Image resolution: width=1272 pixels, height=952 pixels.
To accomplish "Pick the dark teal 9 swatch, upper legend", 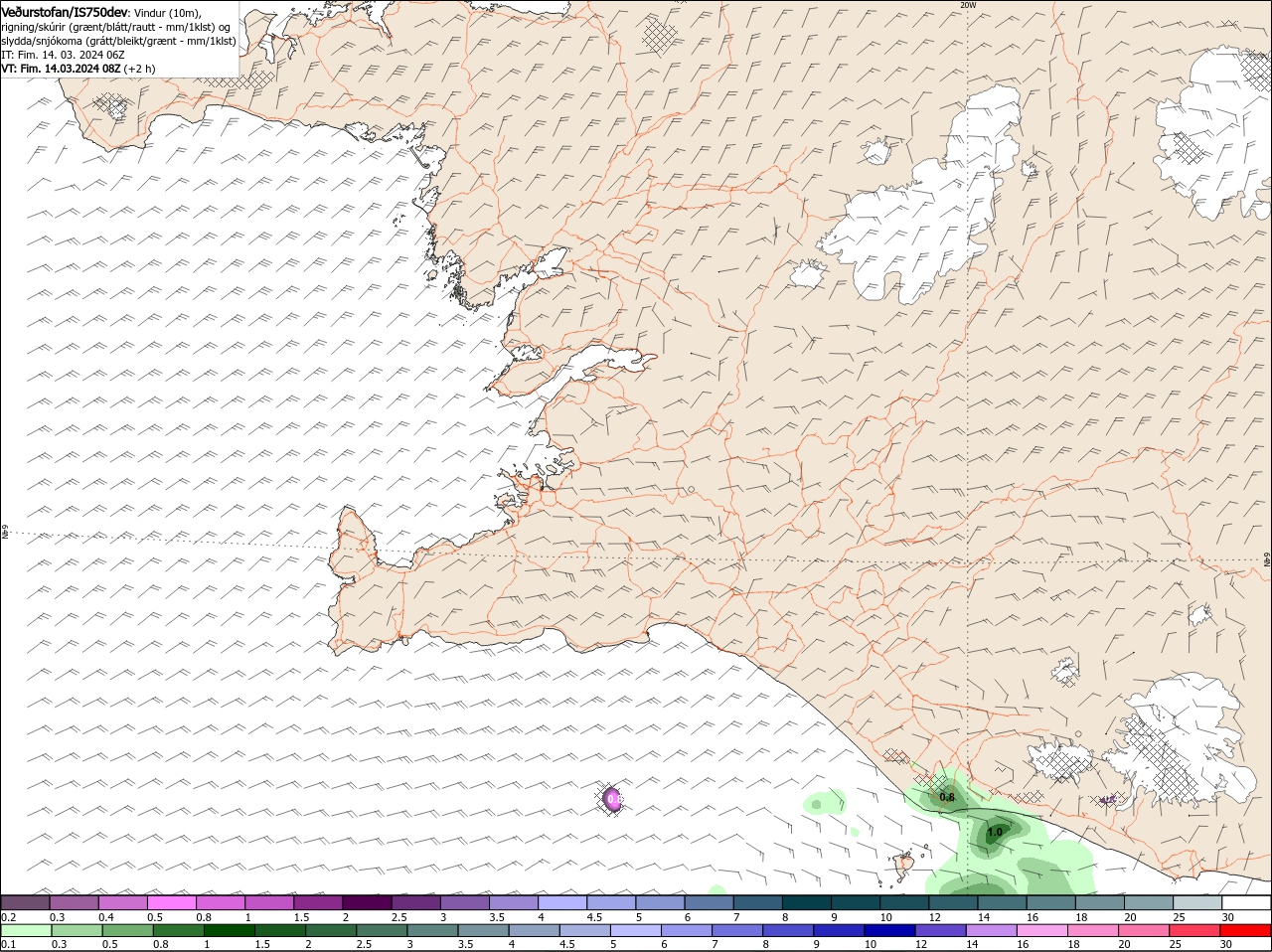I will coord(854,902).
